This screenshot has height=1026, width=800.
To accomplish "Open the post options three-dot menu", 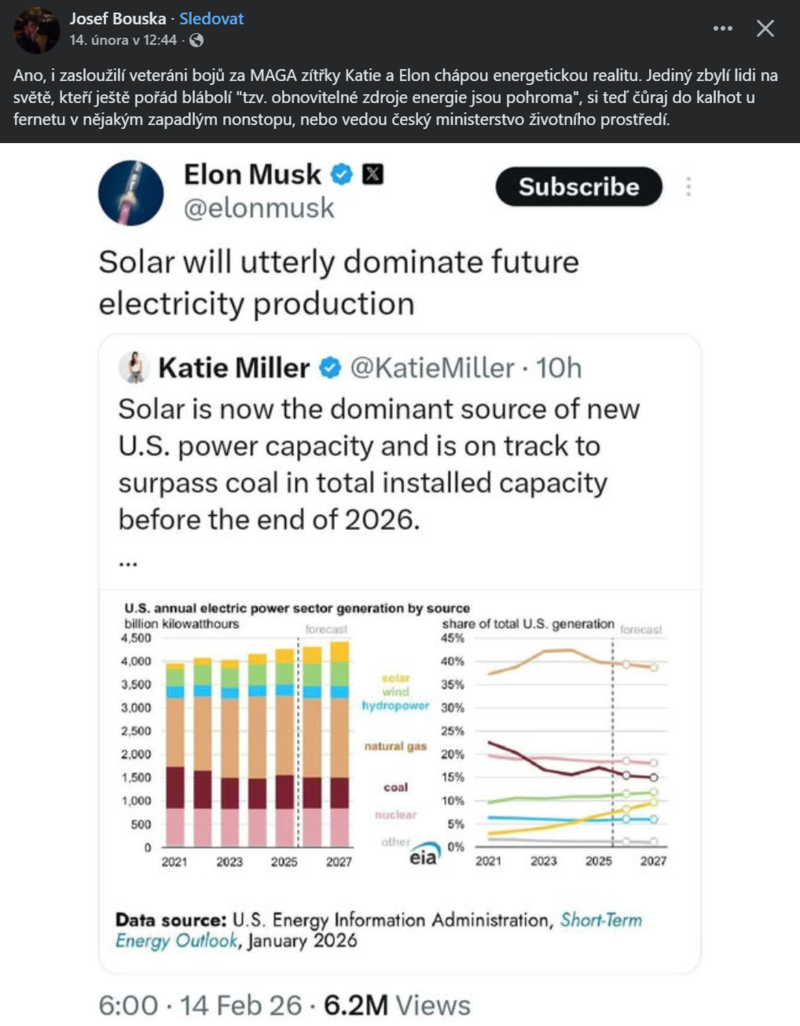I will click(x=723, y=28).
